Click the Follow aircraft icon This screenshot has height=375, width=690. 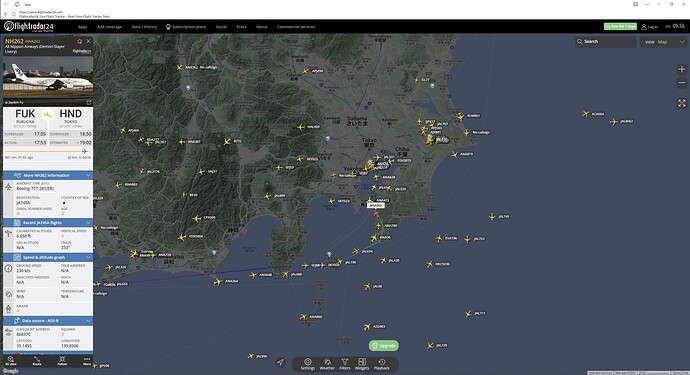[x=62, y=361]
